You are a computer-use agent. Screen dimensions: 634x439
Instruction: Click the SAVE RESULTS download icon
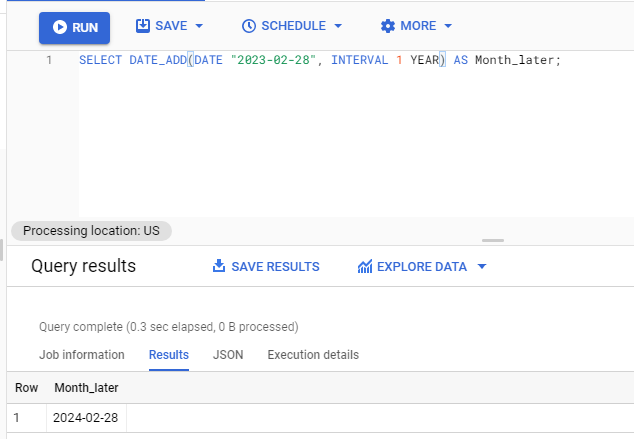219,266
